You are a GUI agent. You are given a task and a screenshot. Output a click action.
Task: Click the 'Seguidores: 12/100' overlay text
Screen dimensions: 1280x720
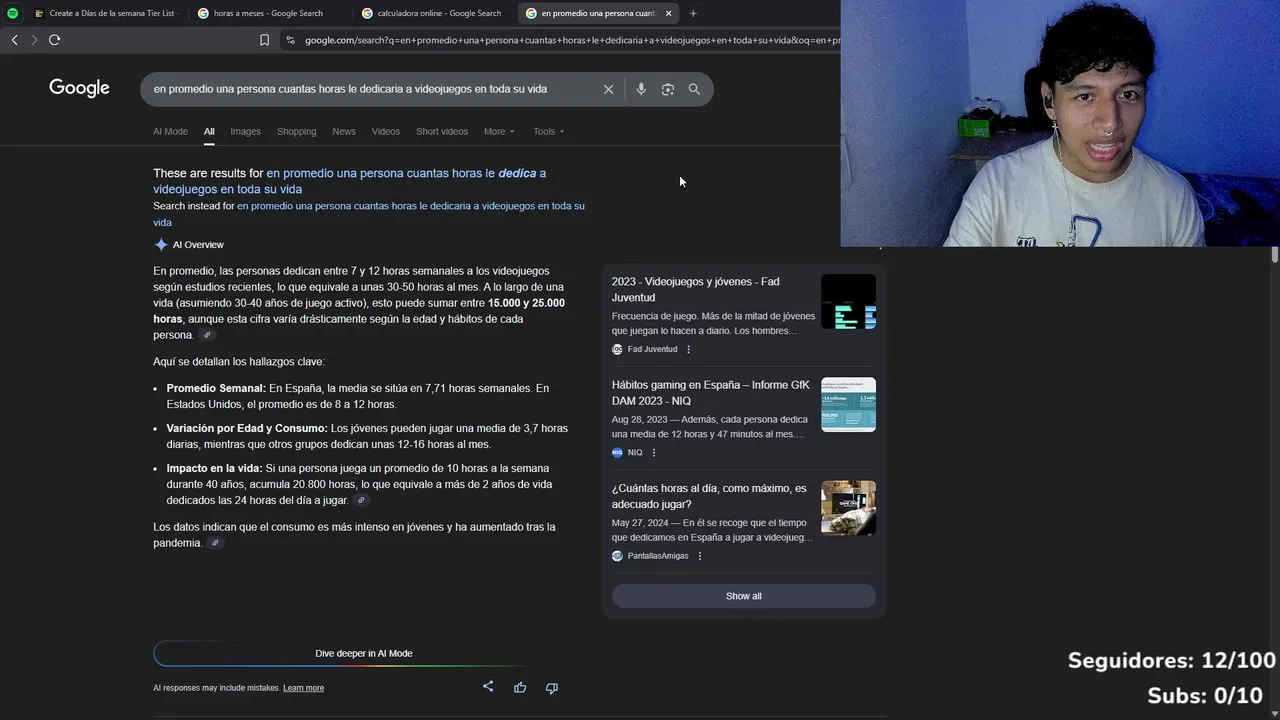(x=1172, y=661)
